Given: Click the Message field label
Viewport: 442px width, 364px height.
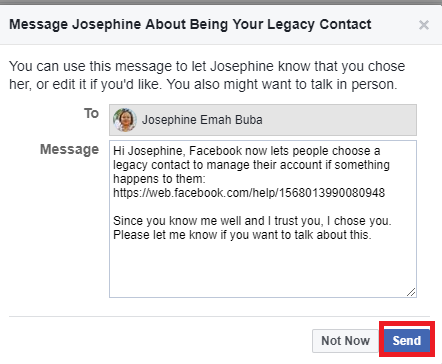Looking at the screenshot, I should pyautogui.click(x=69, y=149).
